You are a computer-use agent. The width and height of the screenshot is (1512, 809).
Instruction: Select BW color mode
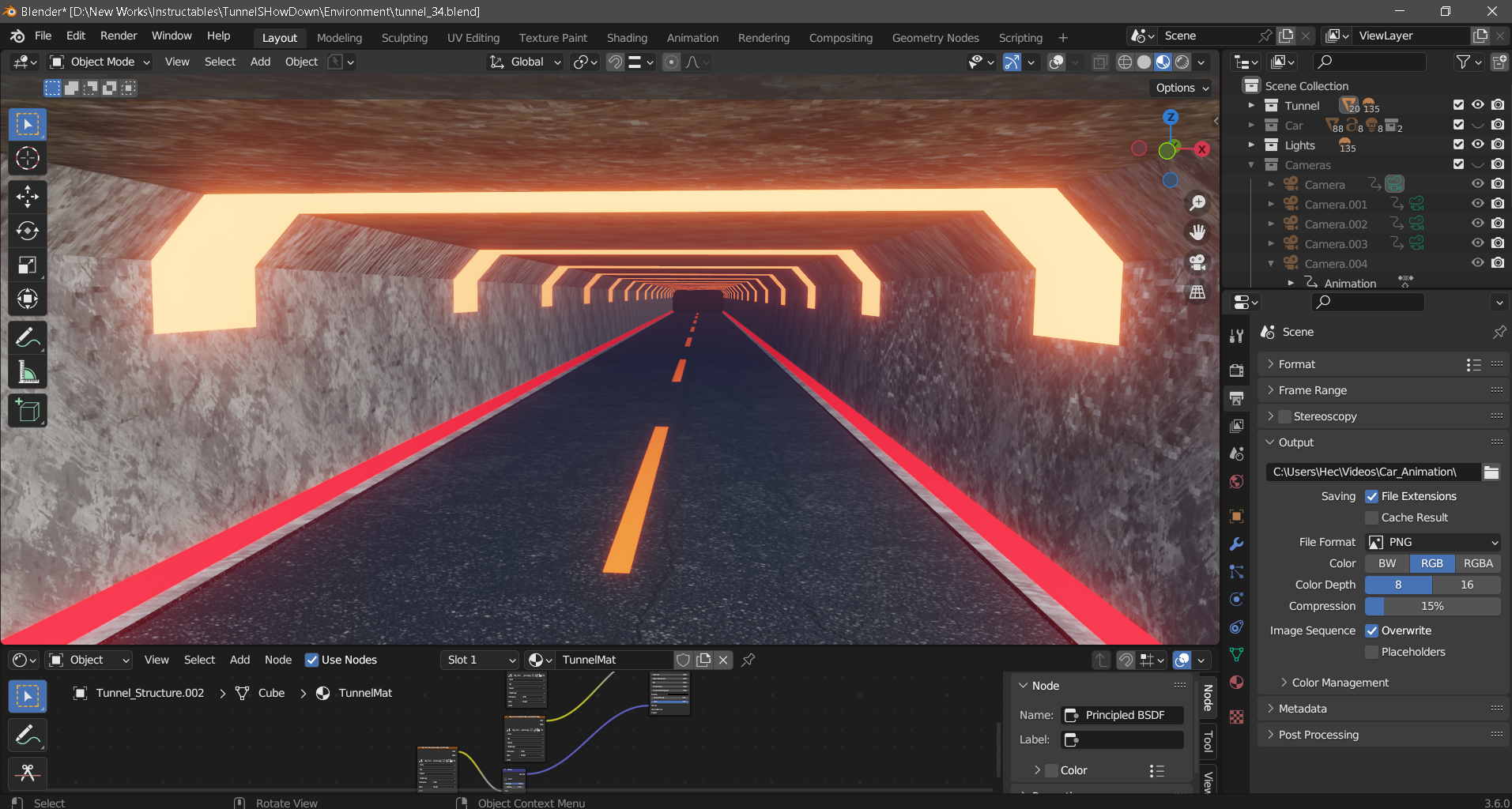click(x=1387, y=563)
